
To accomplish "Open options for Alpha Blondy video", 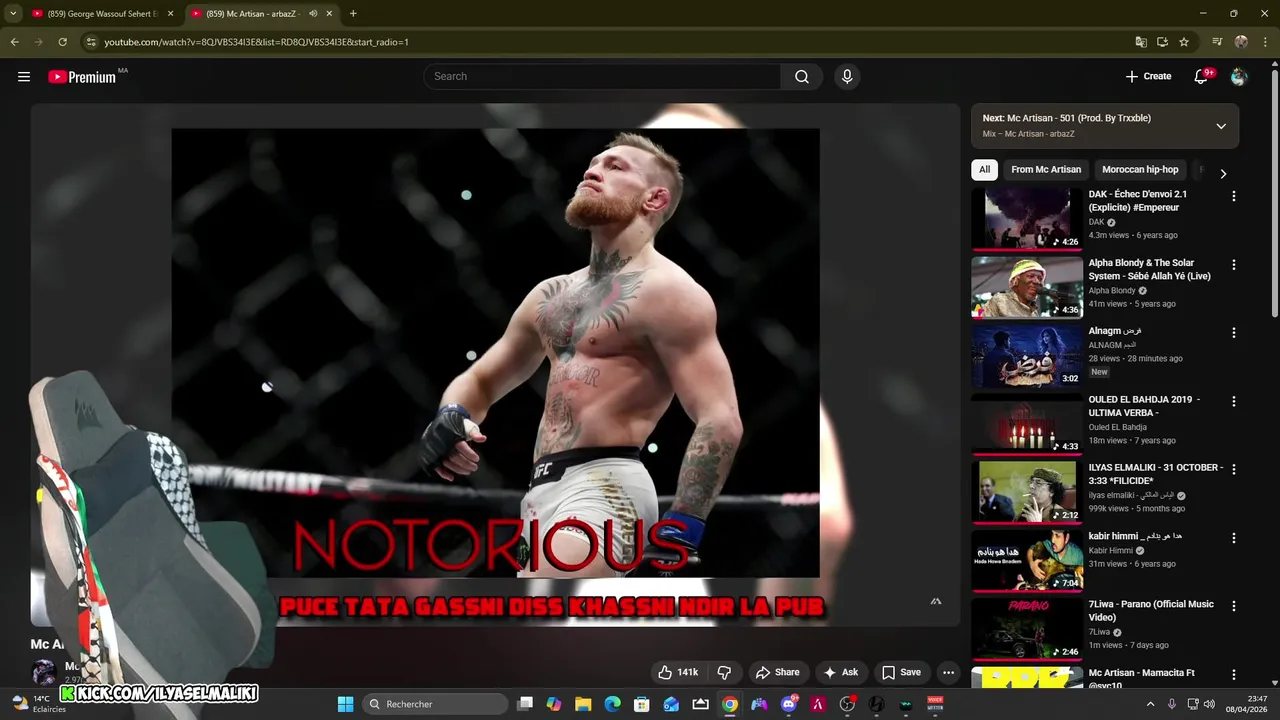I will click(1233, 265).
